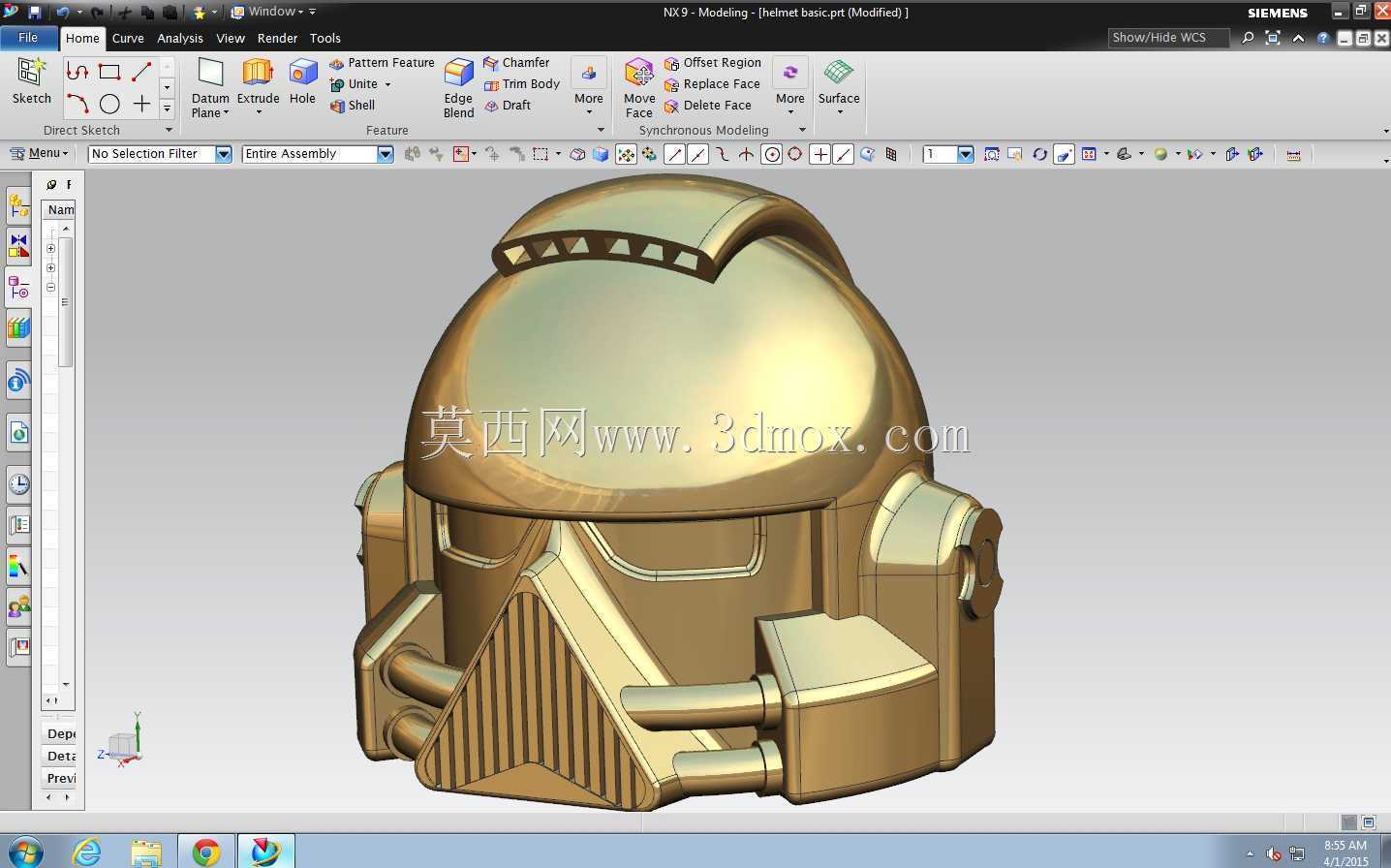Click the Save icon in title bar
Viewport: 1391px width, 868px height.
tap(35, 12)
